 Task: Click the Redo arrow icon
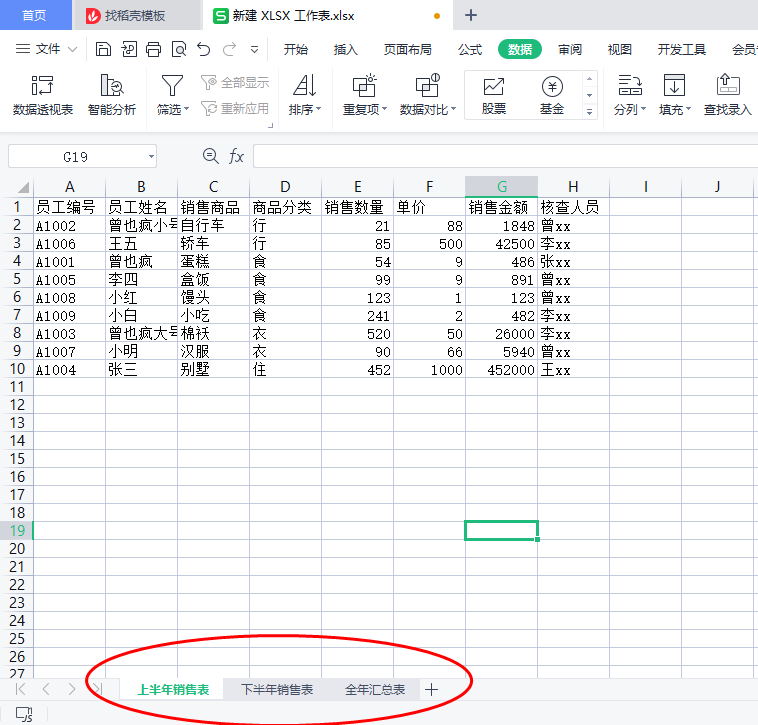229,49
